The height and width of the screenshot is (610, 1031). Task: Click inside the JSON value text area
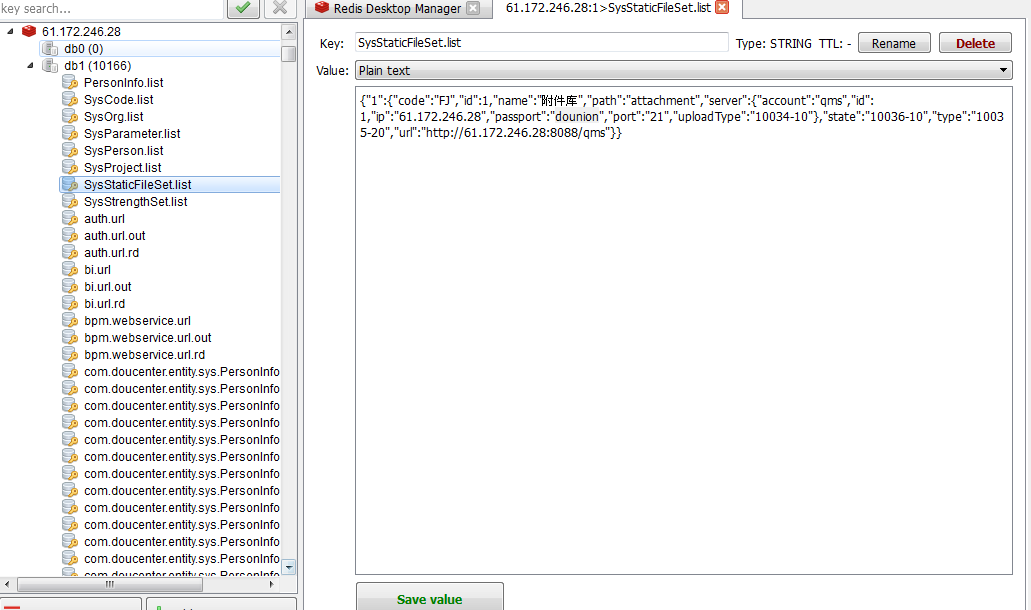(x=684, y=330)
